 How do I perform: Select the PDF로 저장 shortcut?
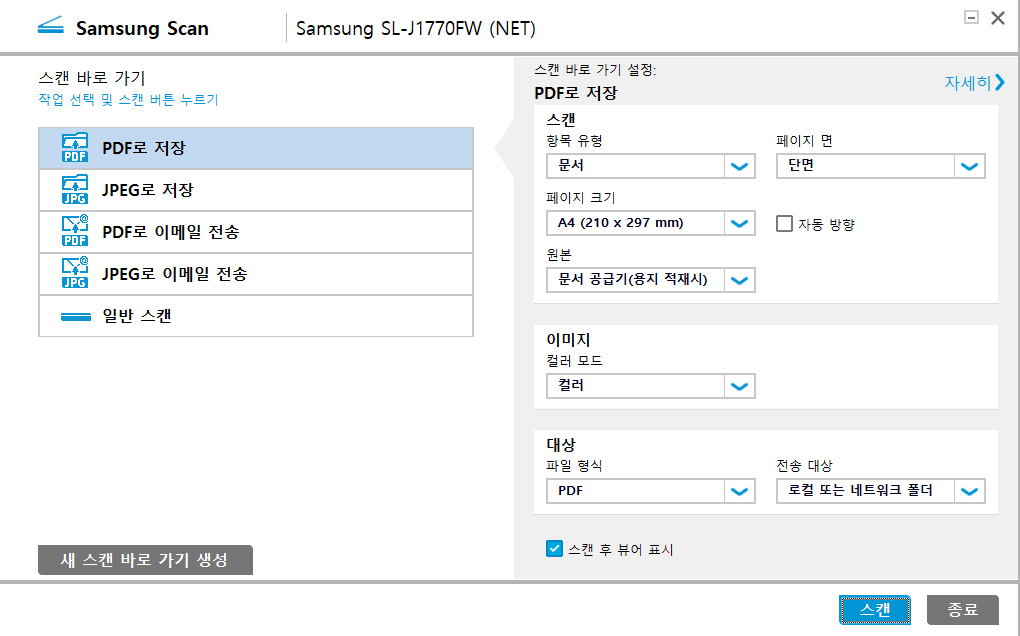256,148
